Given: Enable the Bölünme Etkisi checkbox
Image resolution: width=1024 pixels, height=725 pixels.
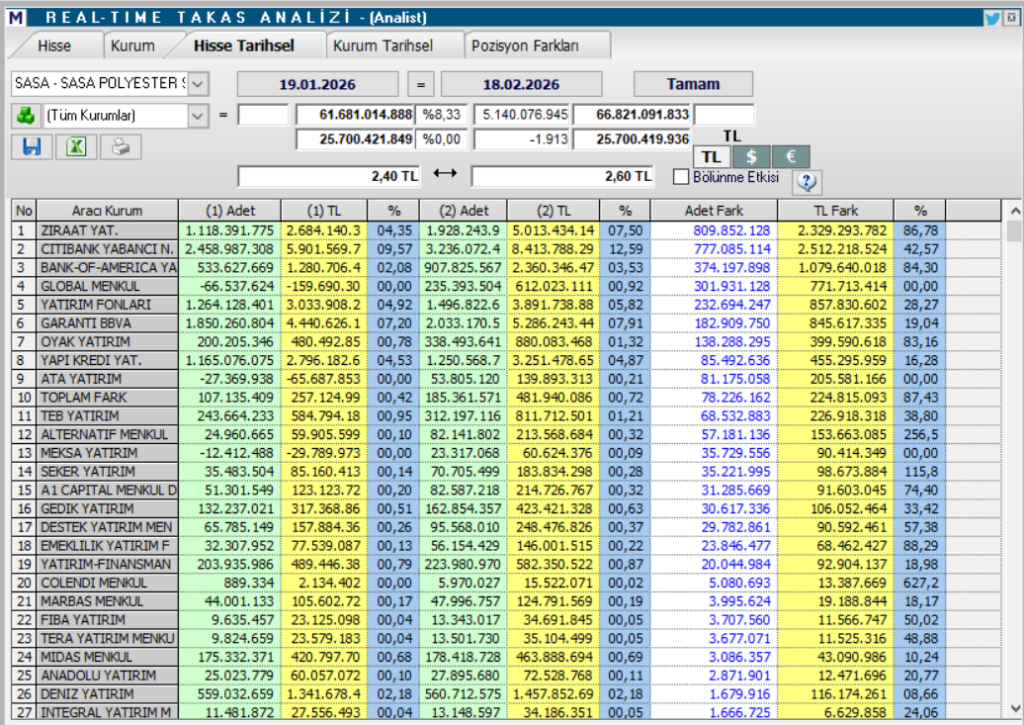Looking at the screenshot, I should click(x=681, y=177).
